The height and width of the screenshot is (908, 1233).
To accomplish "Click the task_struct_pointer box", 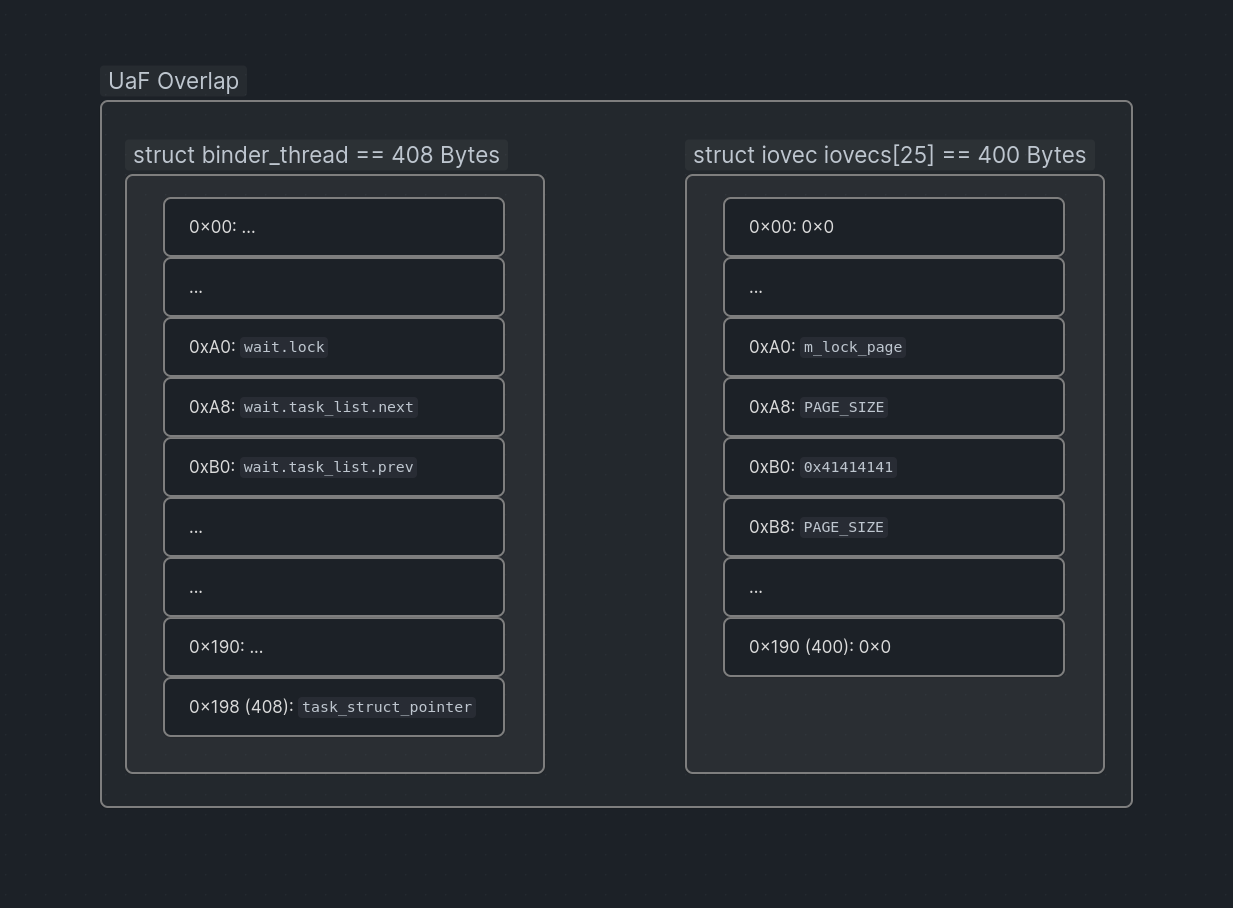I will click(334, 707).
